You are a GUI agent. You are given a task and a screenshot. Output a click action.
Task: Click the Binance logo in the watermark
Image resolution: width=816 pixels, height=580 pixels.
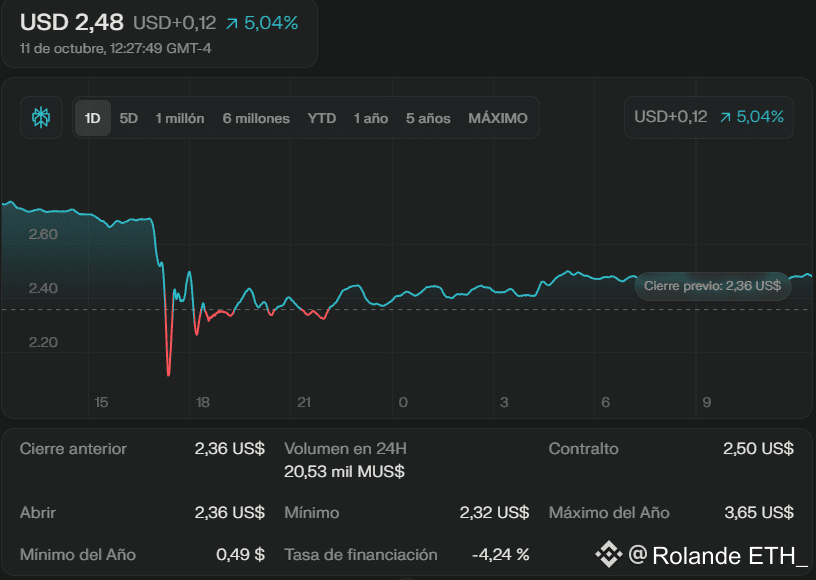[x=609, y=554]
